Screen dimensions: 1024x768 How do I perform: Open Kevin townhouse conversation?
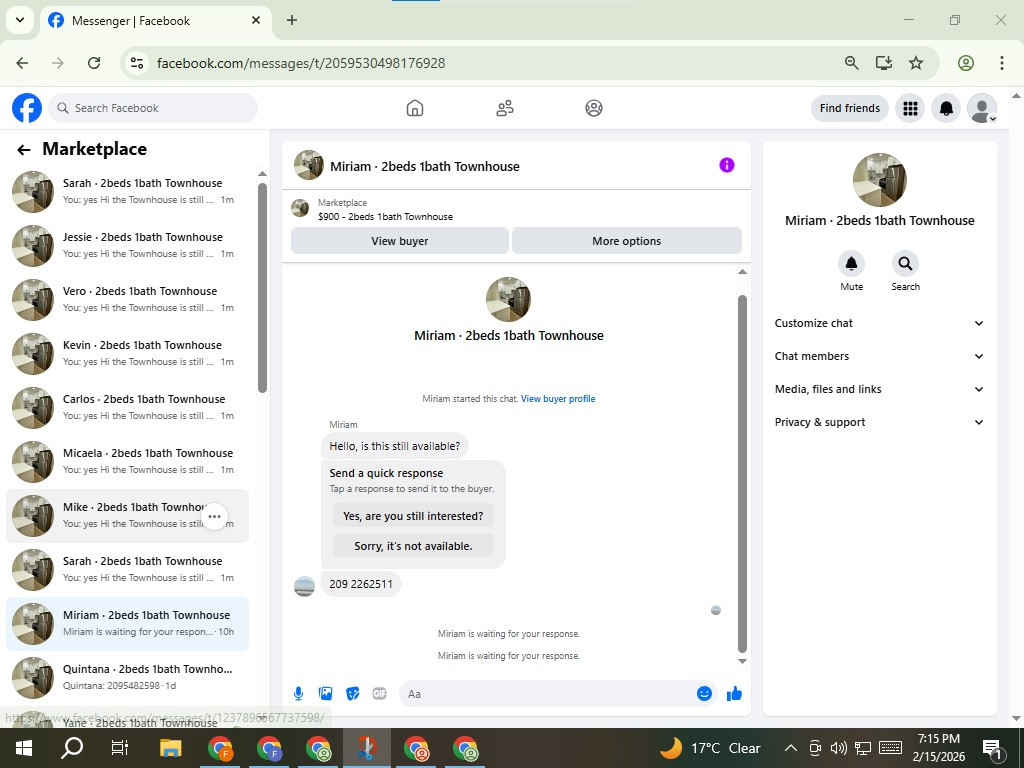click(127, 353)
